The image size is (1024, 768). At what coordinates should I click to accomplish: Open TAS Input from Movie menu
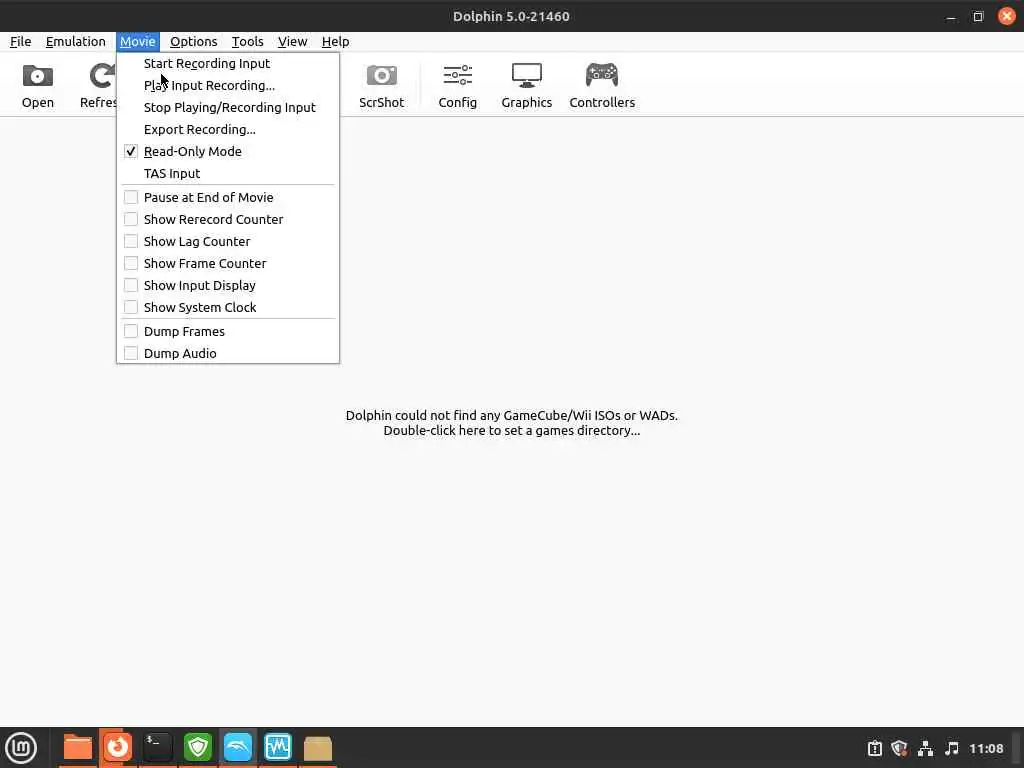click(227, 174)
